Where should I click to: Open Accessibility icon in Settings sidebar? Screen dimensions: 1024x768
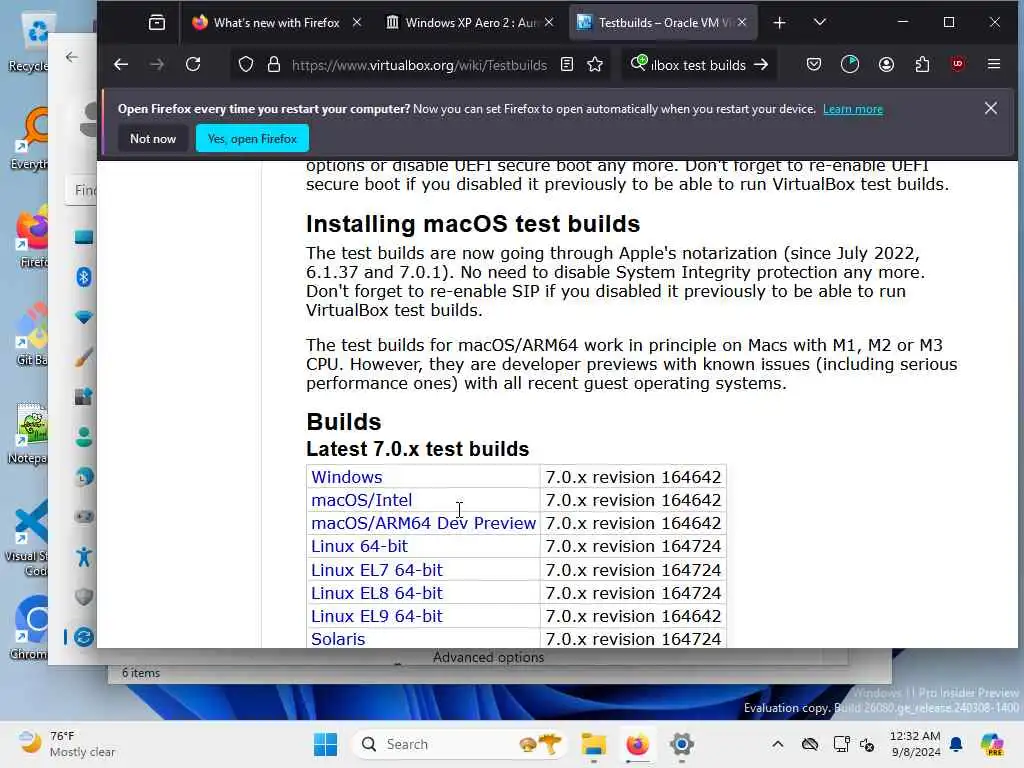point(84,556)
